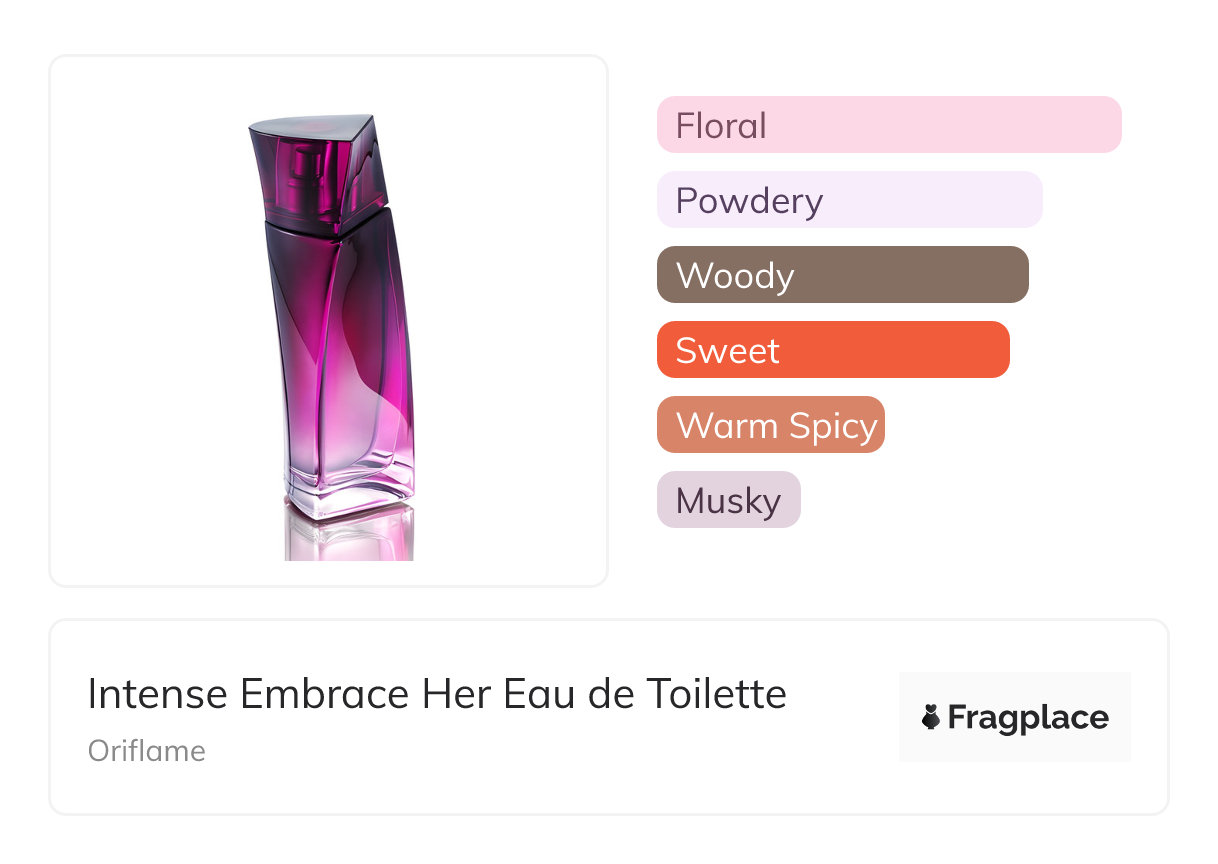Click the Fragplace bottle logo icon
This screenshot has width=1218, height=864.
coord(931,717)
